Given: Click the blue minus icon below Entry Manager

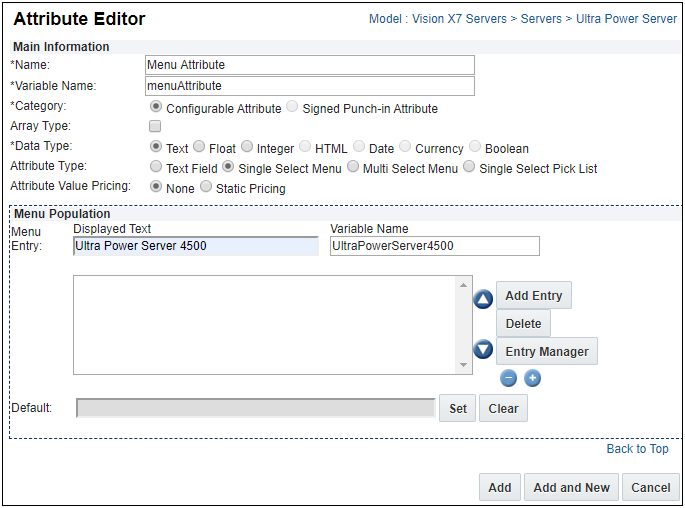Looking at the screenshot, I should point(509,378).
